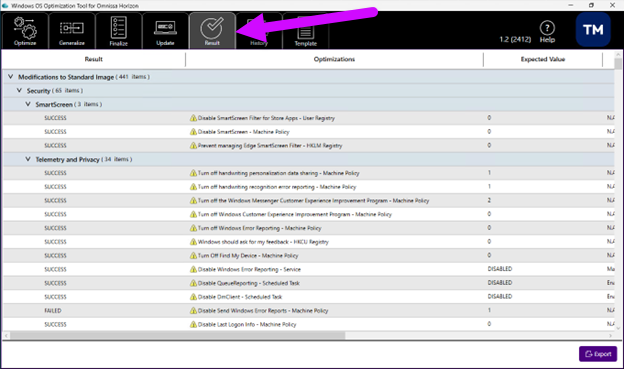Image resolution: width=624 pixels, height=369 pixels.
Task: Go to the Update tab
Action: (165, 31)
